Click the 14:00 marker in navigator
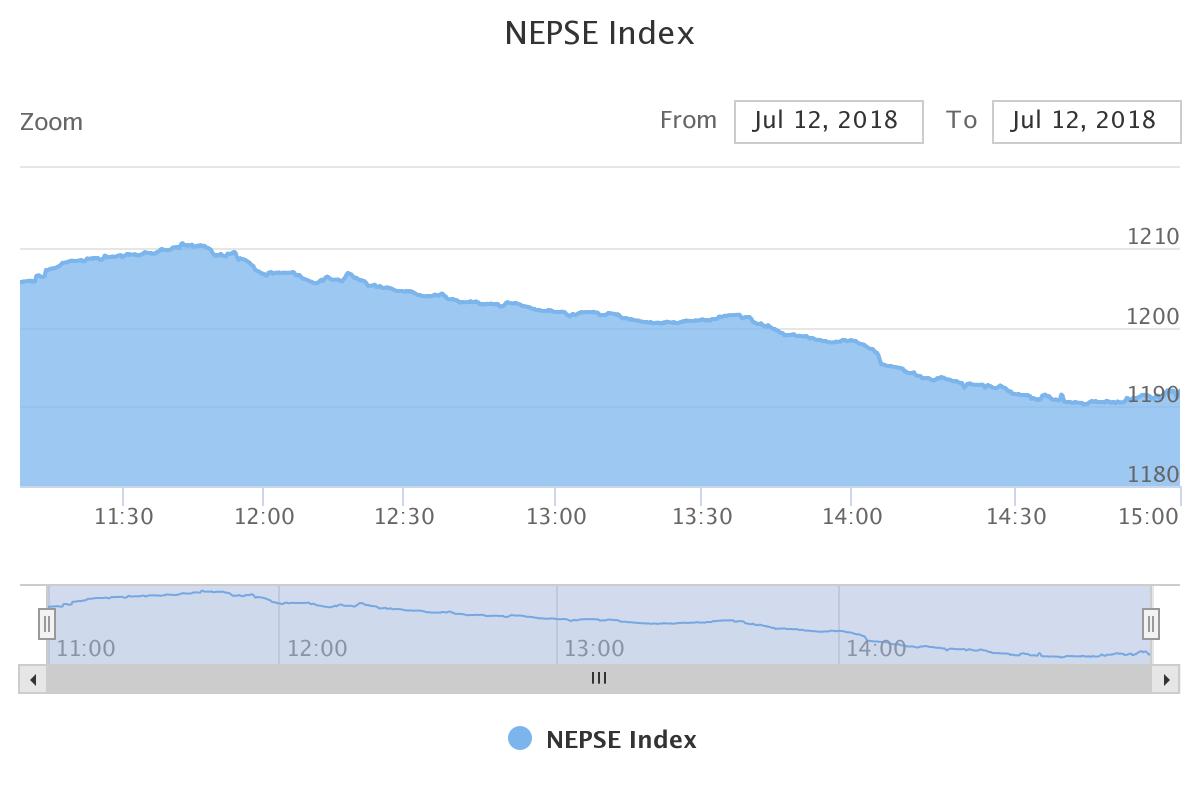 point(876,648)
